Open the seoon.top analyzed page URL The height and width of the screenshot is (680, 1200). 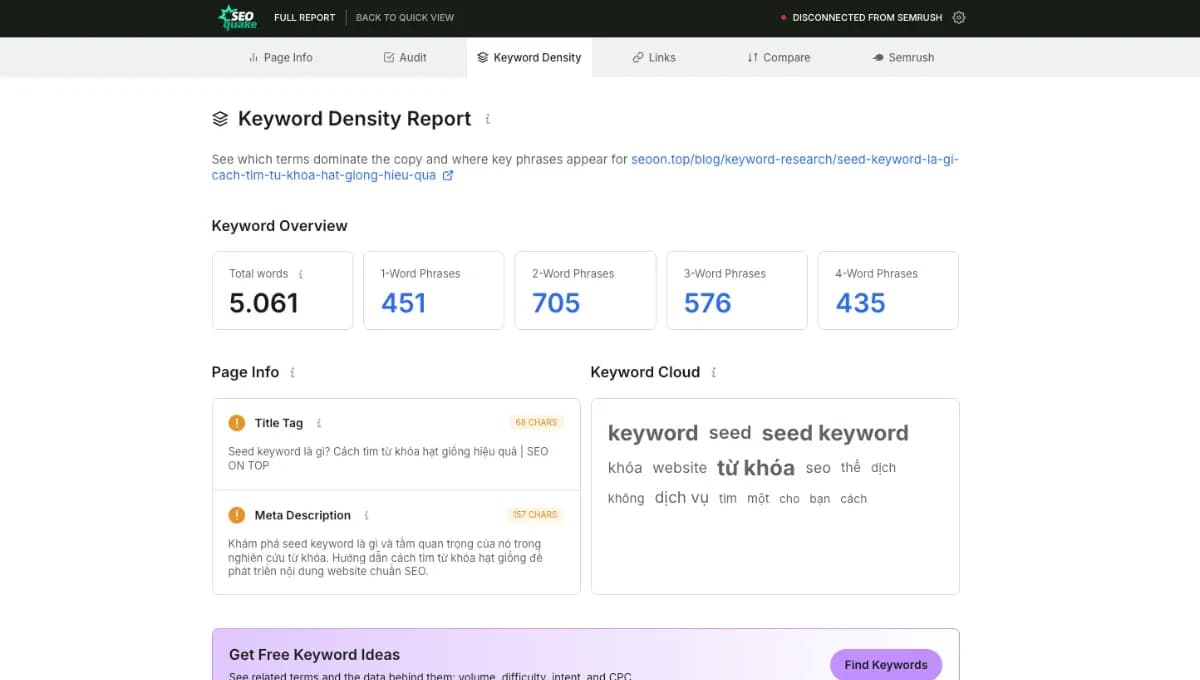coord(585,167)
